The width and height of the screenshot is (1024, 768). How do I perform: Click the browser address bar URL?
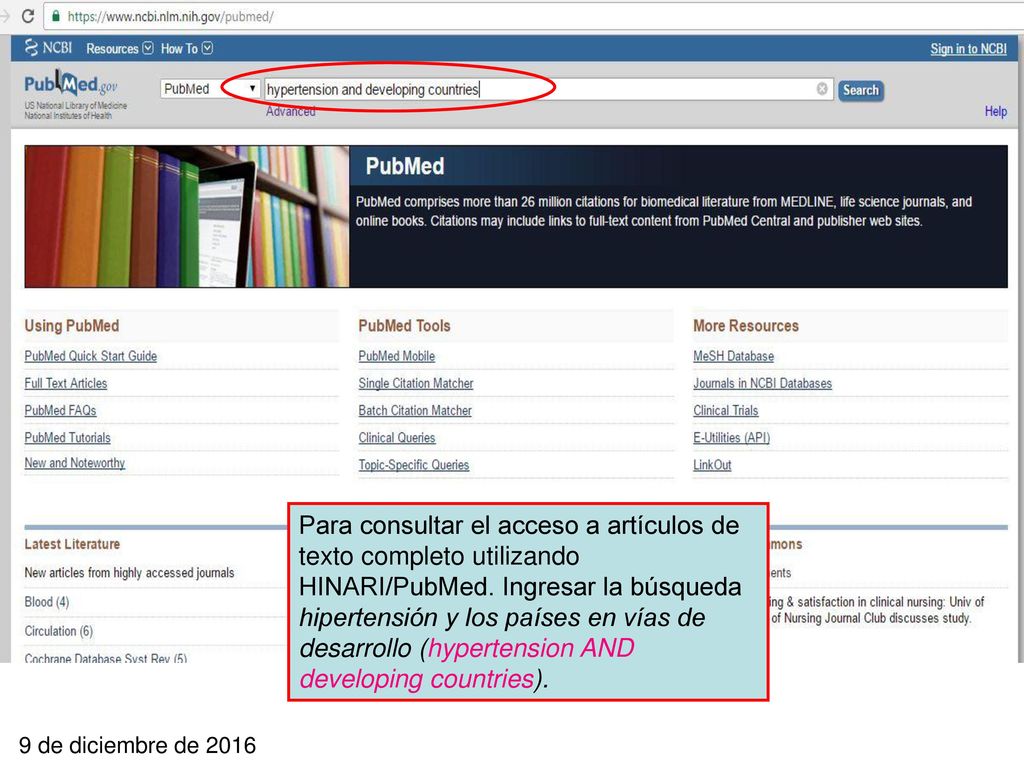[170, 16]
